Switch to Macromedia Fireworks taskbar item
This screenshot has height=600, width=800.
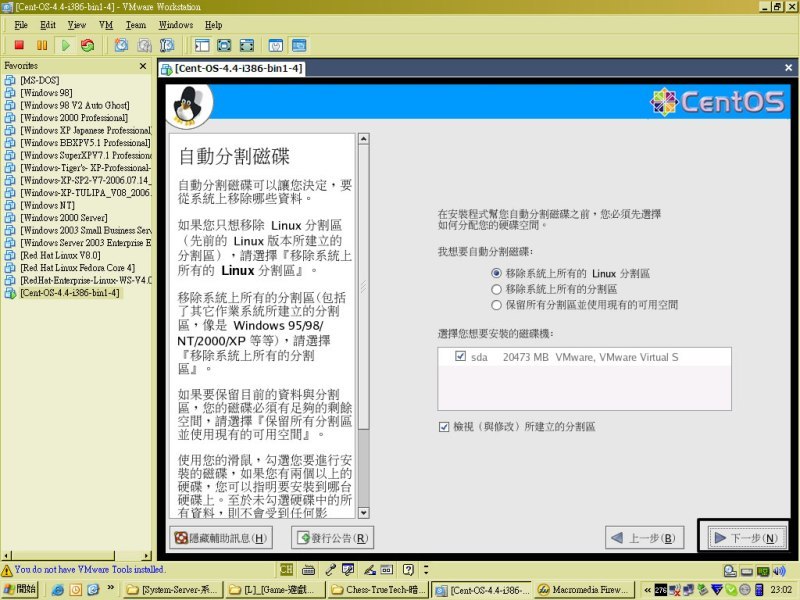point(584,590)
